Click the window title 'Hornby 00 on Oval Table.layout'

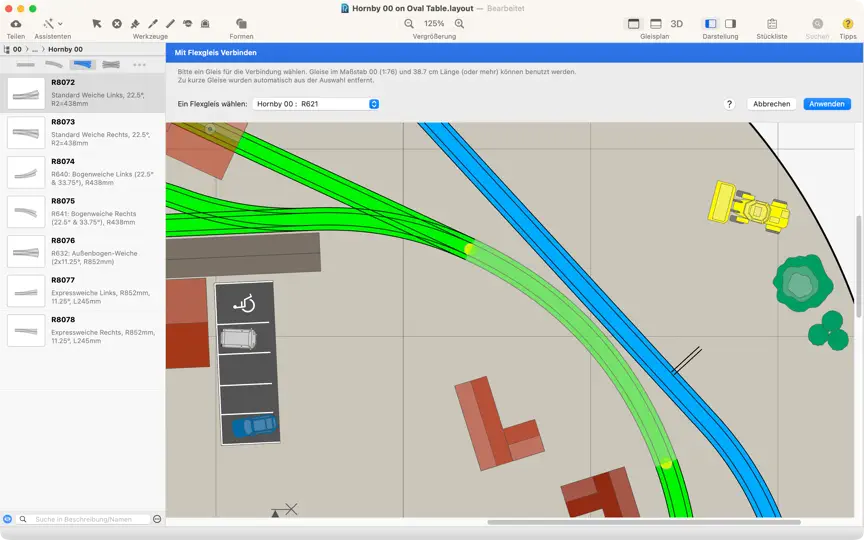pyautogui.click(x=413, y=8)
